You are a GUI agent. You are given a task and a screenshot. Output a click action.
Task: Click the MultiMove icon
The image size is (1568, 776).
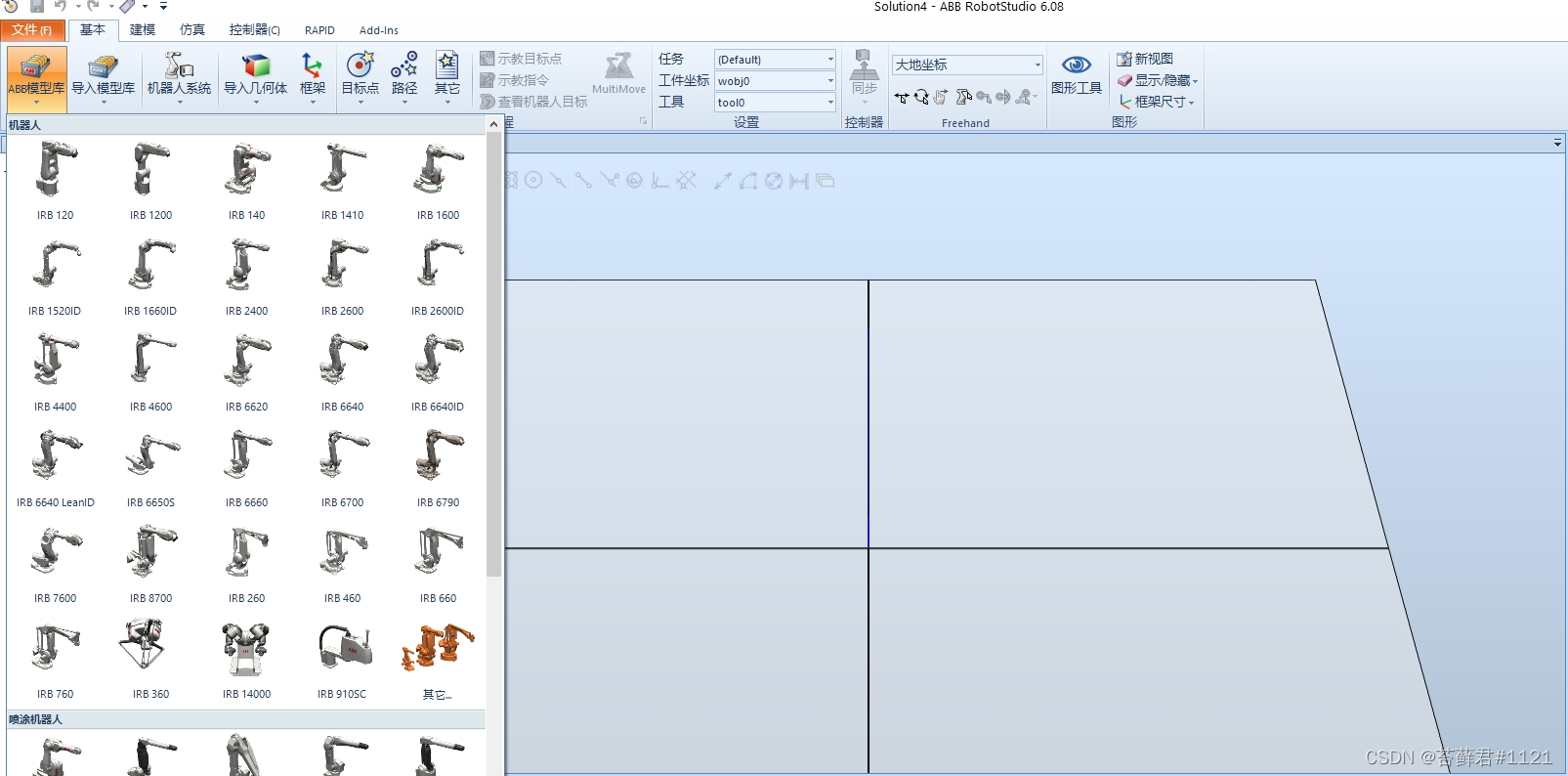pos(618,74)
